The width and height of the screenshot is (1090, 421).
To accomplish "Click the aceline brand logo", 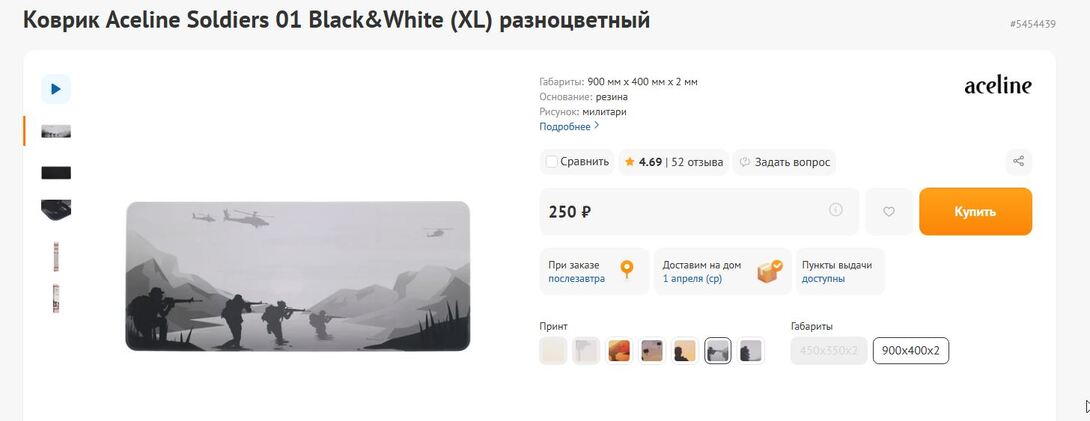I will point(998,85).
